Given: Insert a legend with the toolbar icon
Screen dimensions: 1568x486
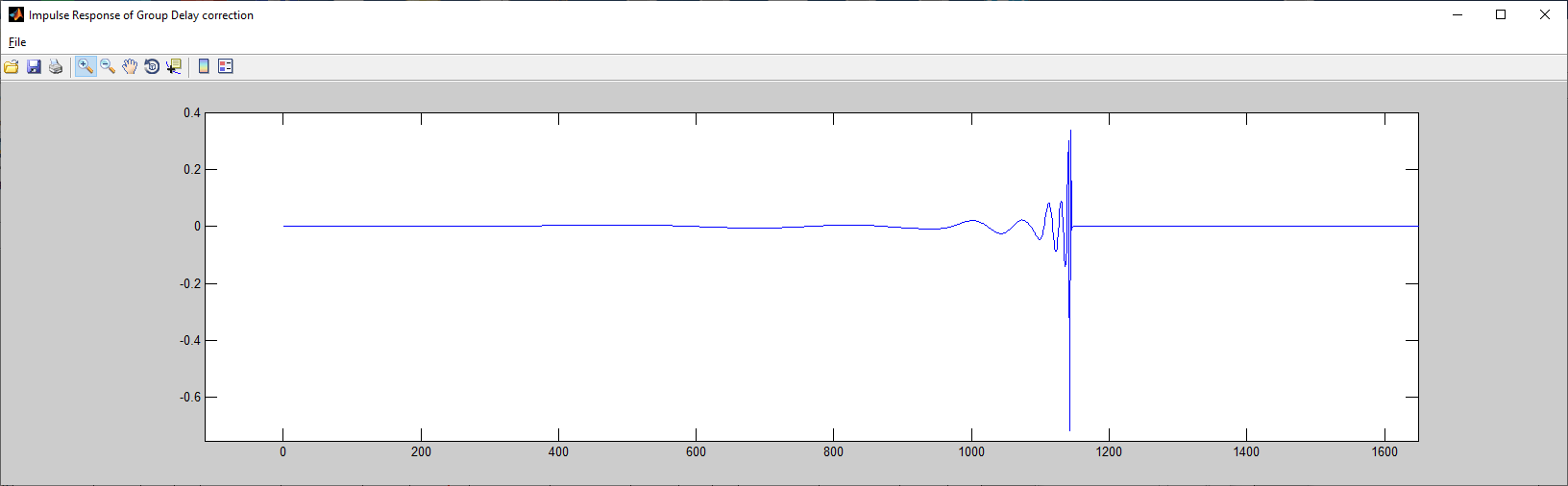Looking at the screenshot, I should click(x=226, y=66).
